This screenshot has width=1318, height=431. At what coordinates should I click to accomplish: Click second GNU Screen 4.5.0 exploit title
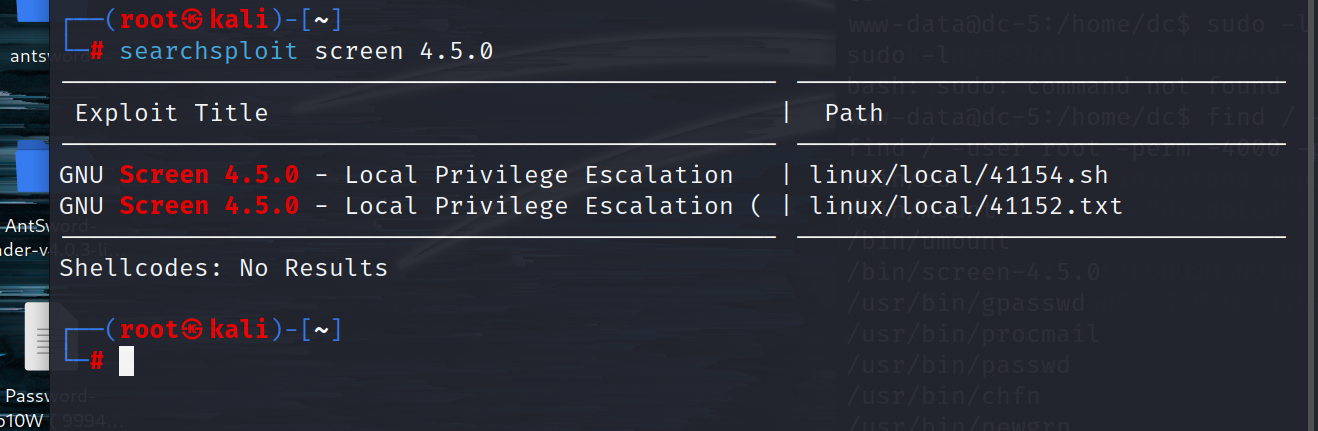tap(411, 206)
